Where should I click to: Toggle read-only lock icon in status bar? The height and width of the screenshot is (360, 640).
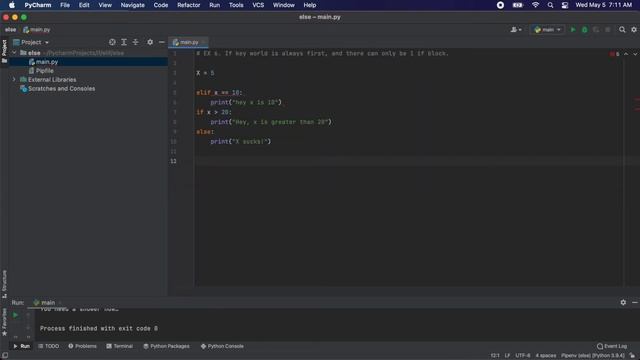(x=632, y=356)
